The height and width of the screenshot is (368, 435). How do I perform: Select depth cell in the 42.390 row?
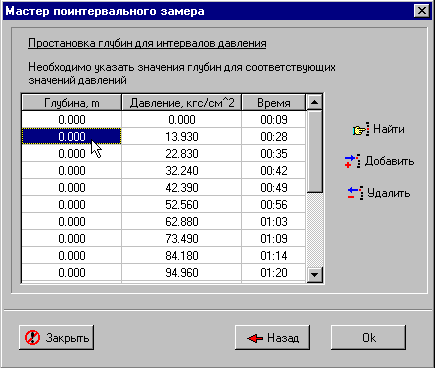pyautogui.click(x=72, y=188)
